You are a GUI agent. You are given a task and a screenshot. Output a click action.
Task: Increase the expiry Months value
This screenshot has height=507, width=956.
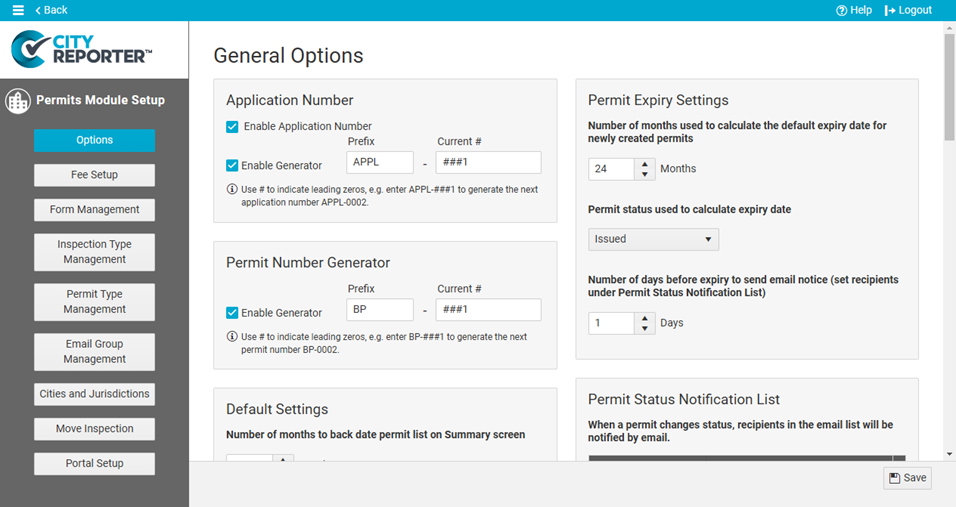[x=644, y=165]
